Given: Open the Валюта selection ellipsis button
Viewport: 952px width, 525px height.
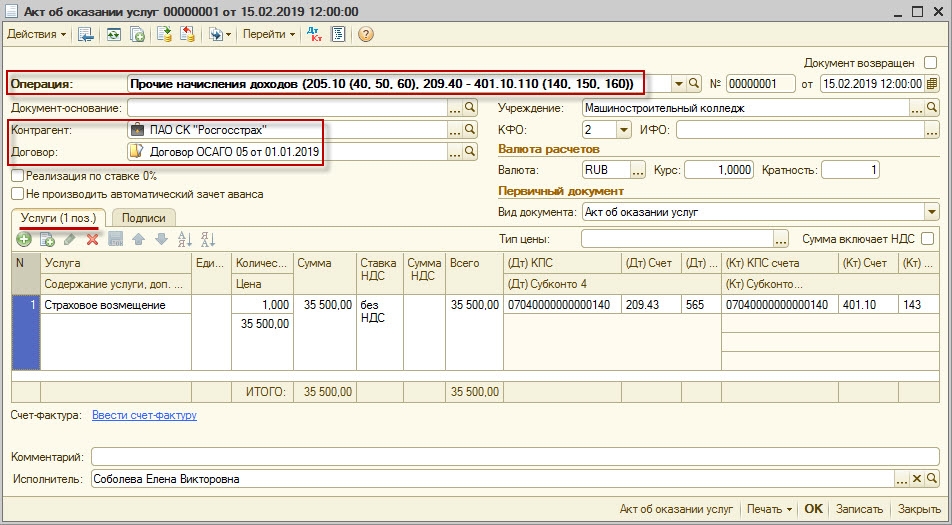Looking at the screenshot, I should pos(638,171).
